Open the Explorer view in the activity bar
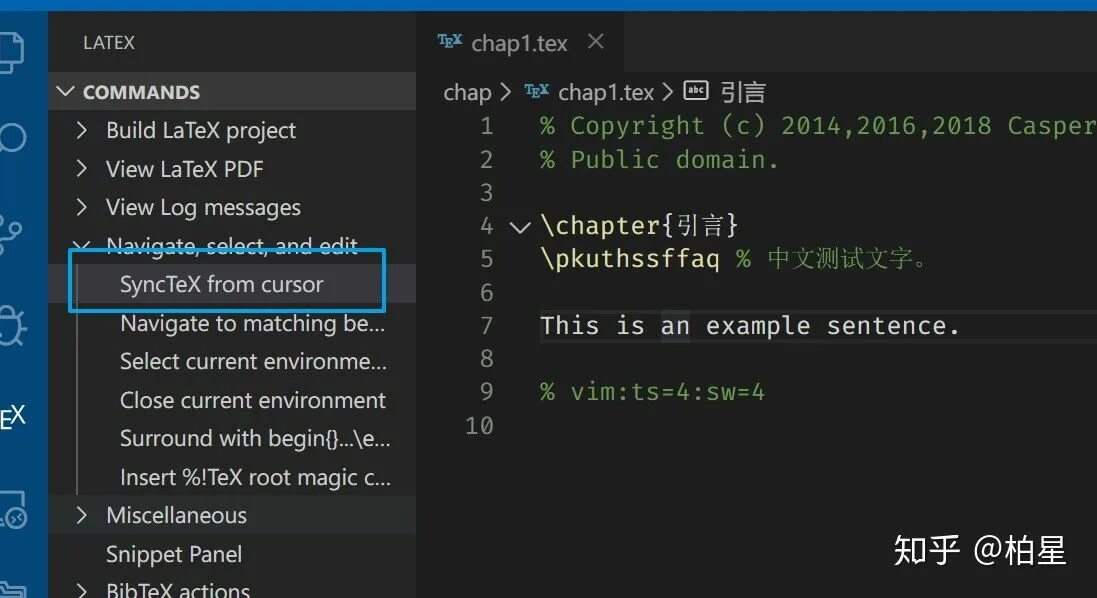 point(13,50)
